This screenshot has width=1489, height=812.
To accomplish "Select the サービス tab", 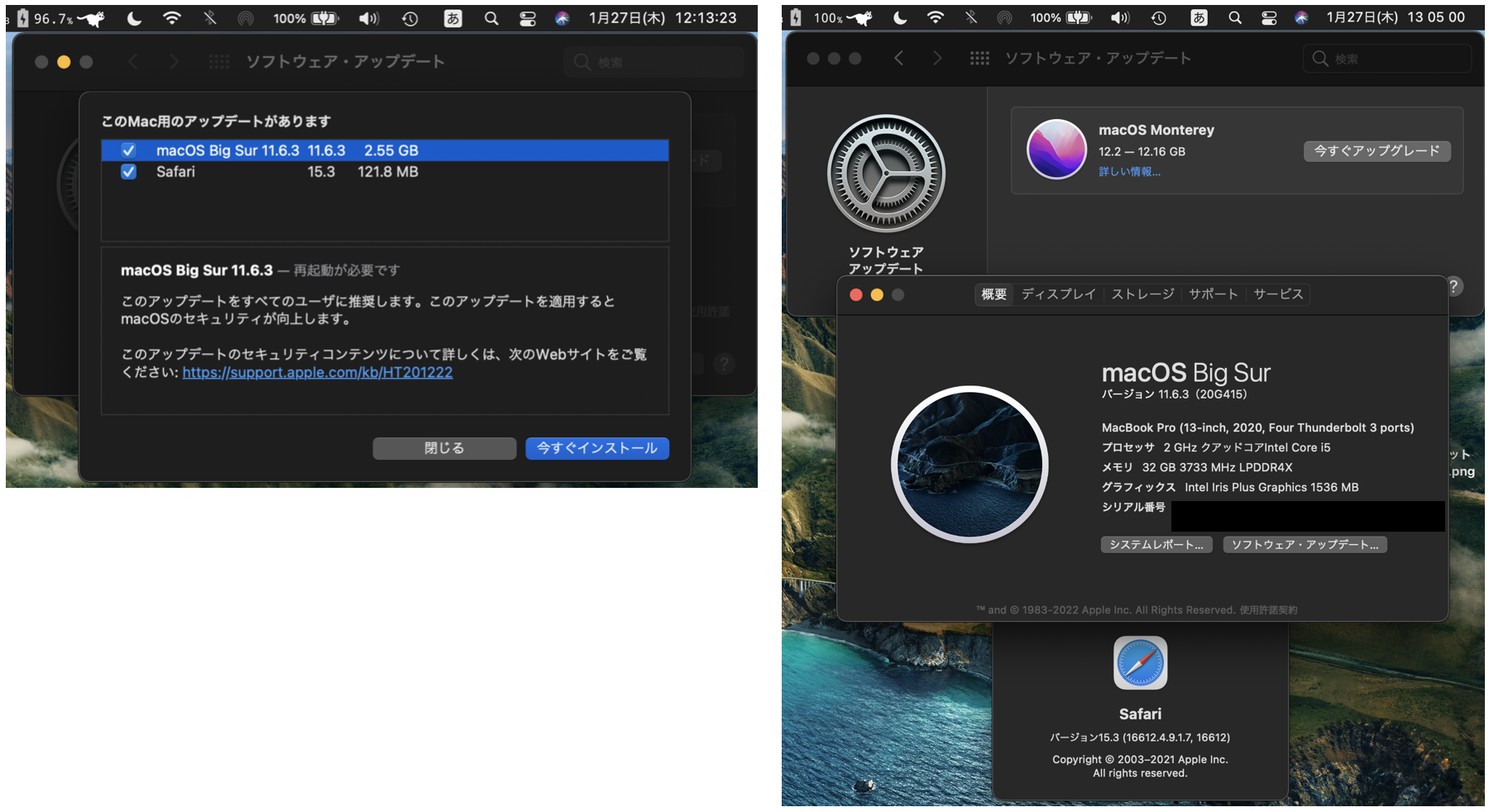I will pyautogui.click(x=1278, y=294).
